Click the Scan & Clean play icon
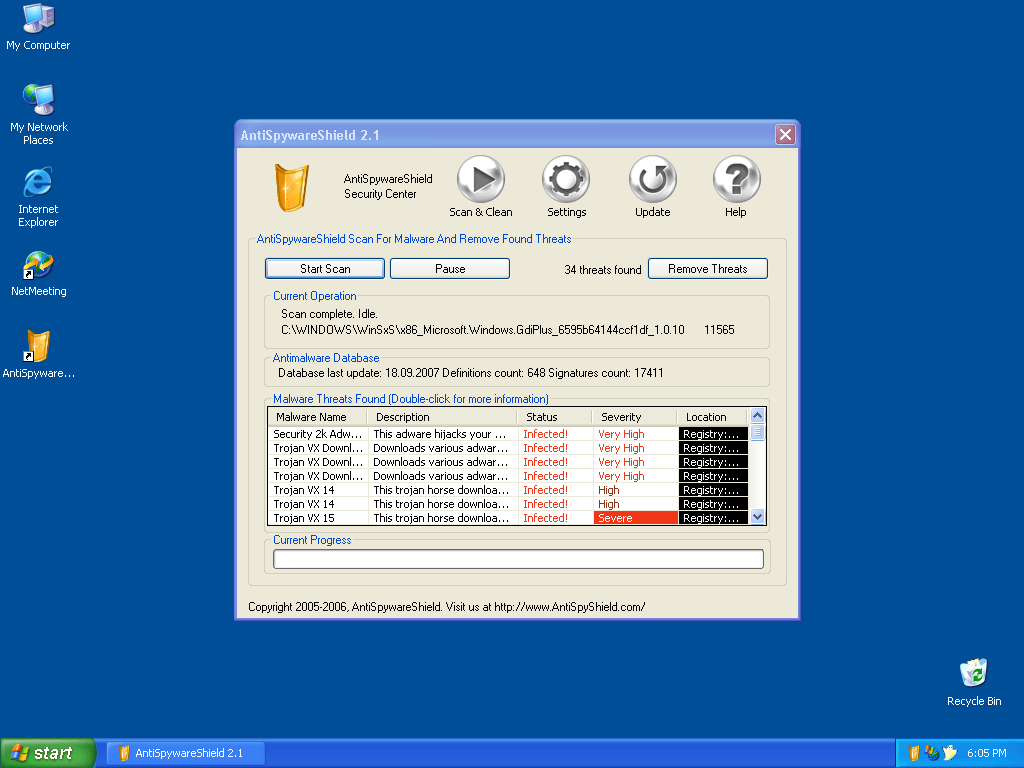The width and height of the screenshot is (1024, 768). (x=481, y=179)
